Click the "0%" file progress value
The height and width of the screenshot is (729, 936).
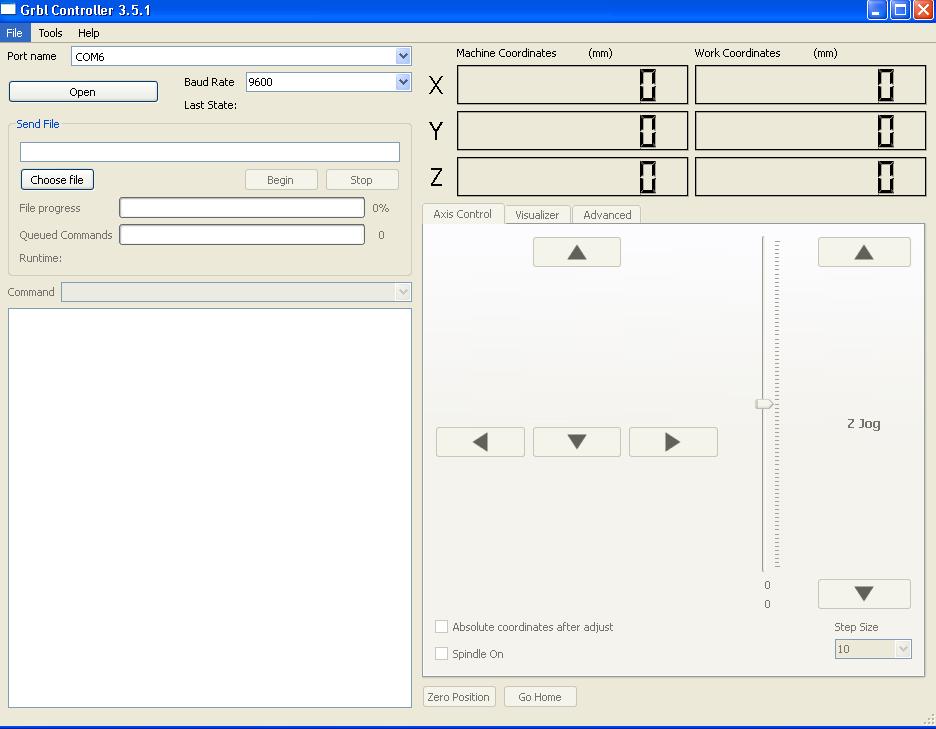point(381,208)
